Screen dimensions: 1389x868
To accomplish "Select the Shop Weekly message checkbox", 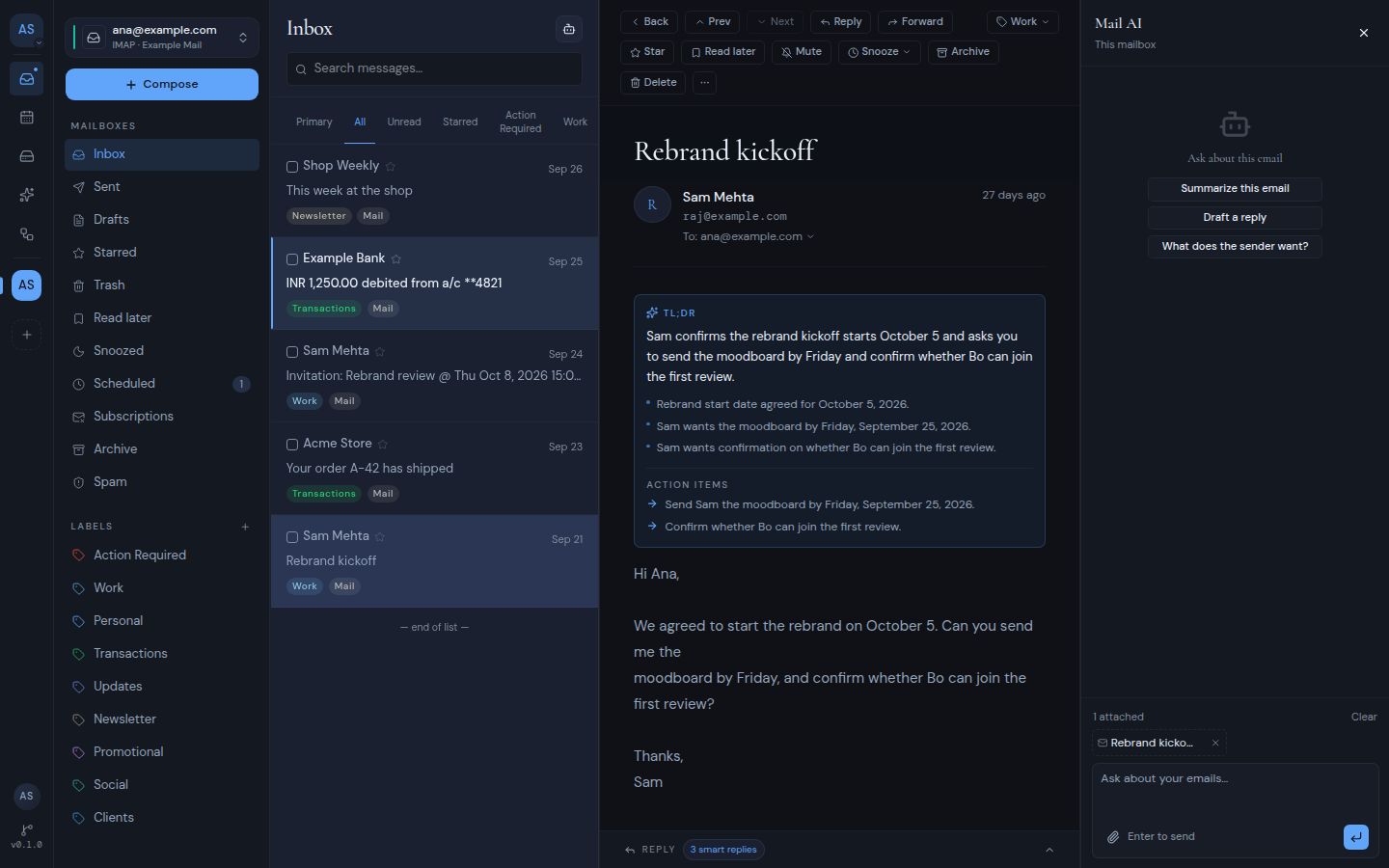I will [292, 167].
